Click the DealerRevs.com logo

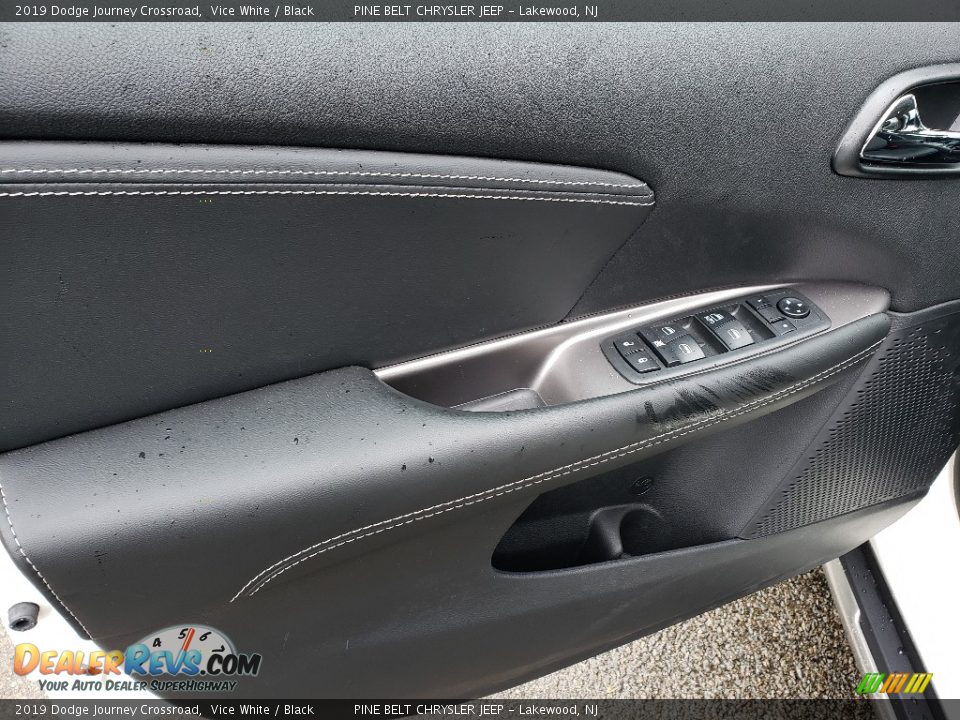pyautogui.click(x=137, y=660)
